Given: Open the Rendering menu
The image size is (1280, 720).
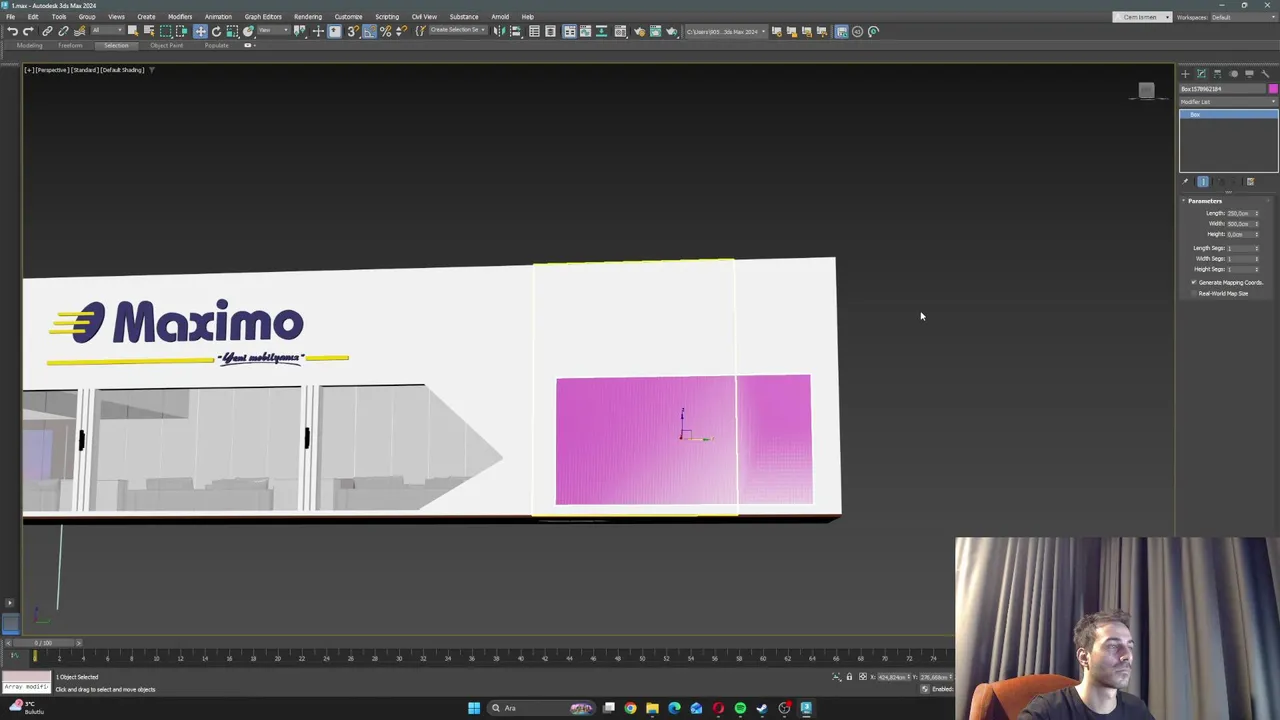Looking at the screenshot, I should (308, 17).
